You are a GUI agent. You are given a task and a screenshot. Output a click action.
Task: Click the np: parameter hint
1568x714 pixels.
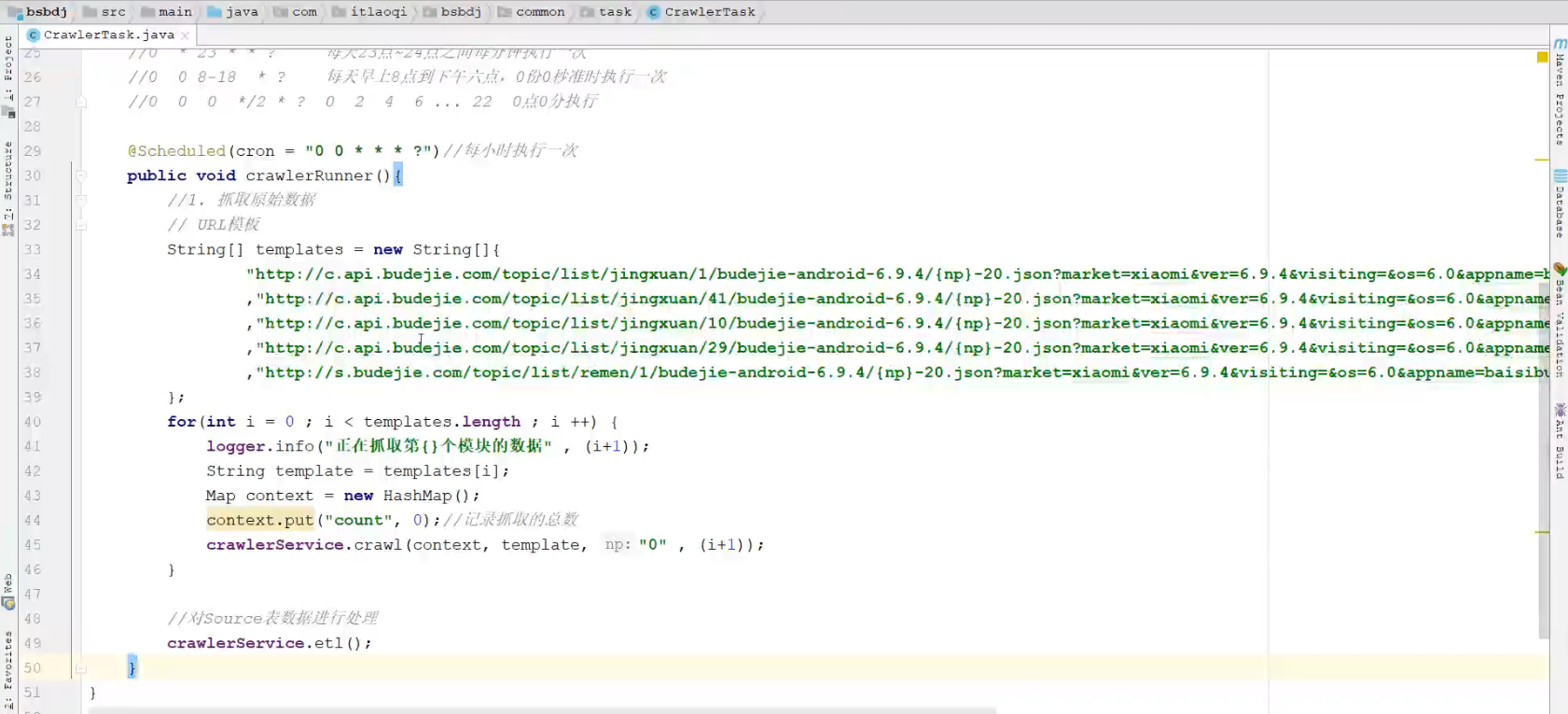[x=617, y=544]
